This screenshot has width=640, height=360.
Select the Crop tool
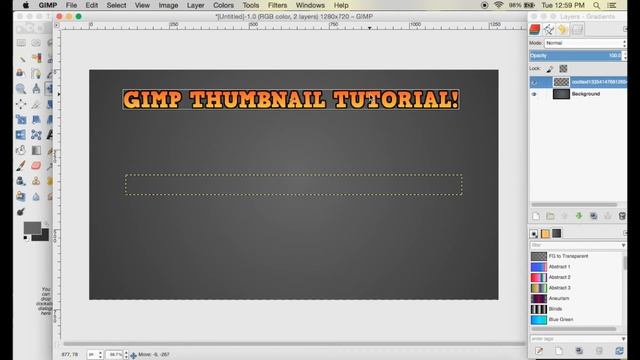click(x=36, y=104)
